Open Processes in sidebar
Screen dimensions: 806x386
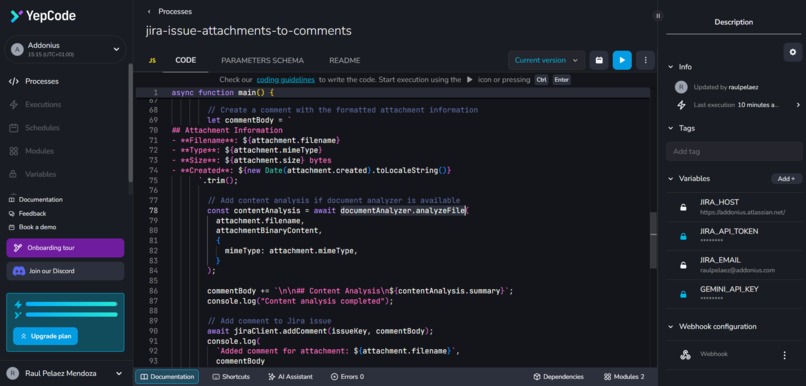pyautogui.click(x=42, y=81)
